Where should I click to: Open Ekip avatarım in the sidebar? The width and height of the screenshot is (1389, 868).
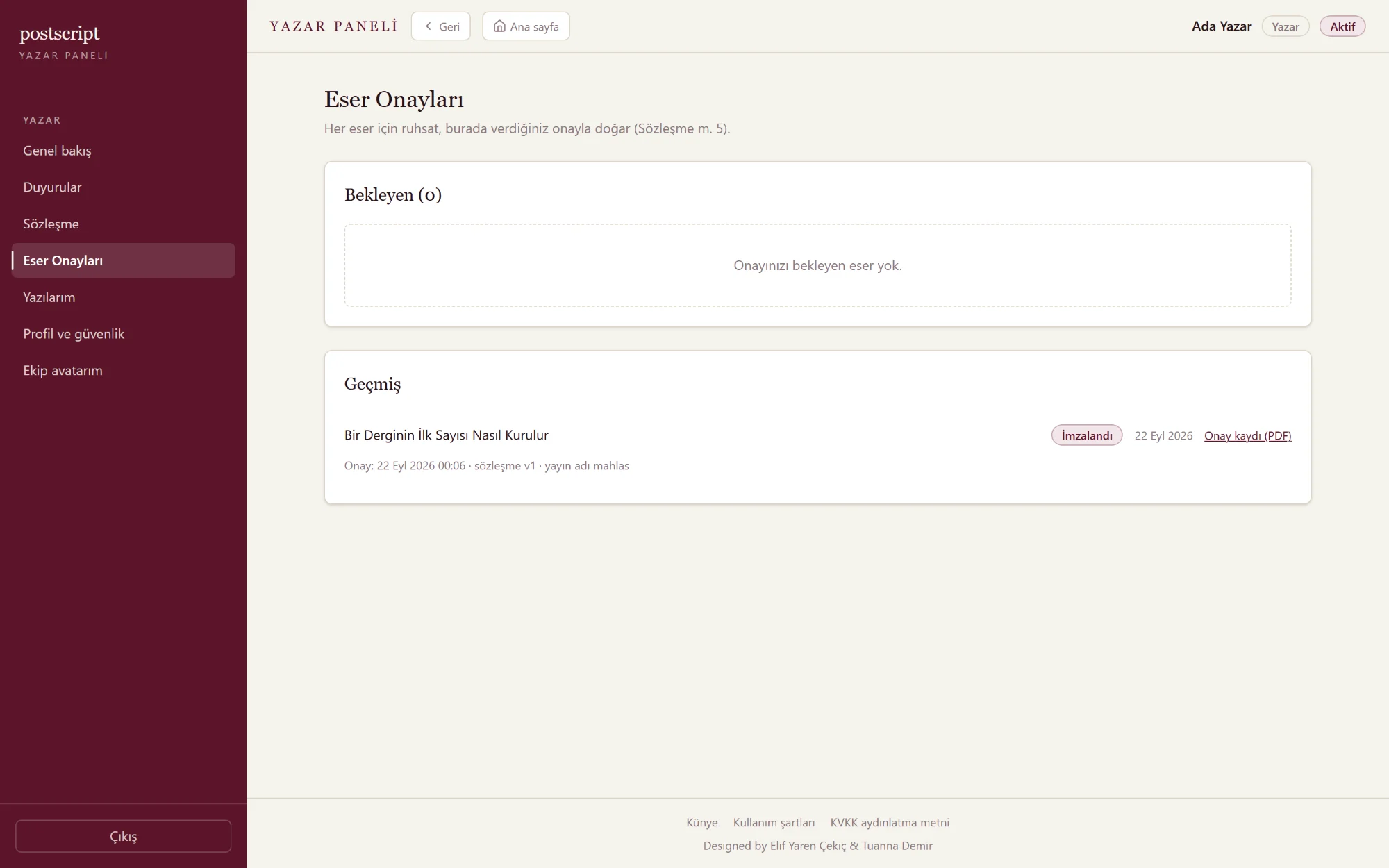pos(124,371)
